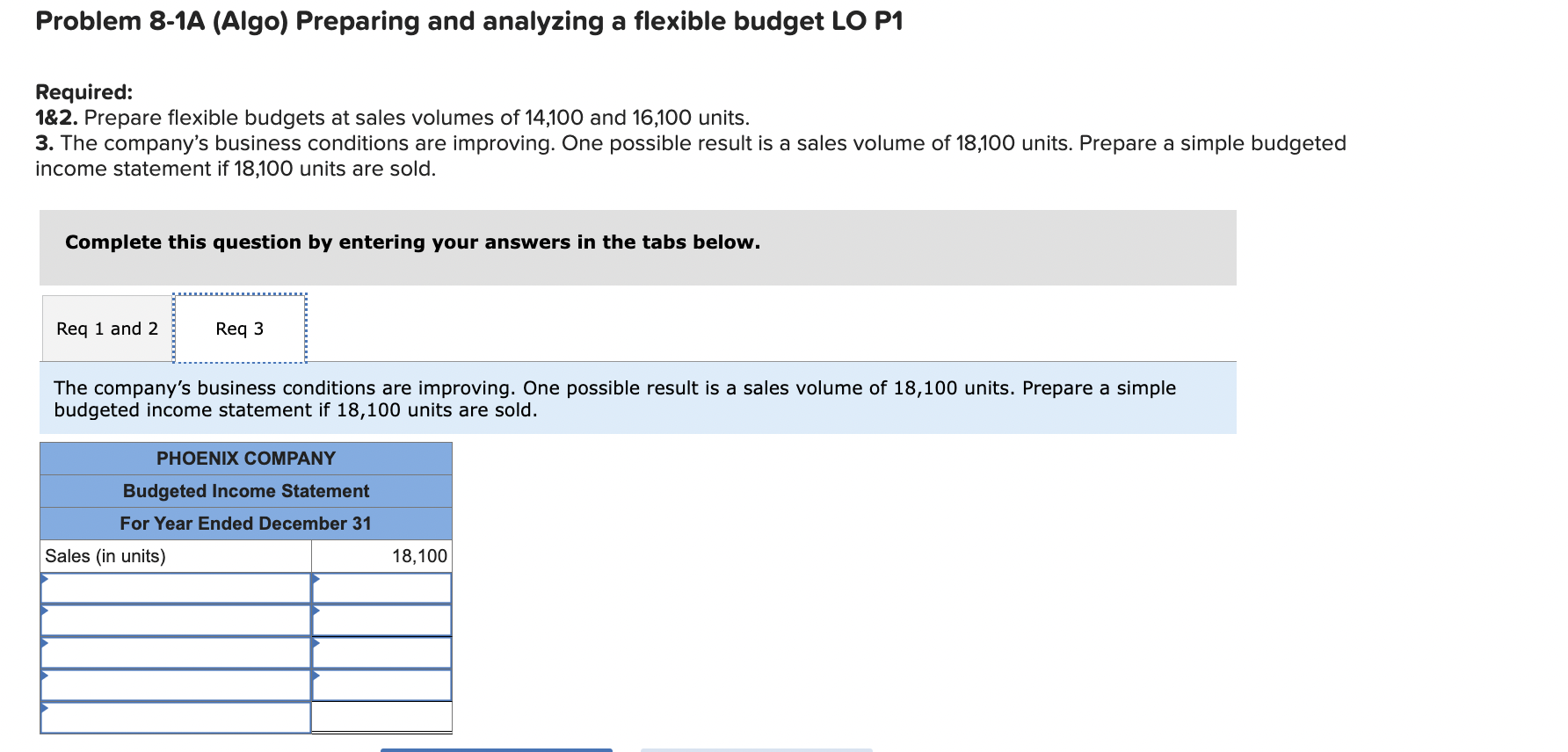Click the first amount input field
The width and height of the screenshot is (1568, 752).
click(x=382, y=587)
